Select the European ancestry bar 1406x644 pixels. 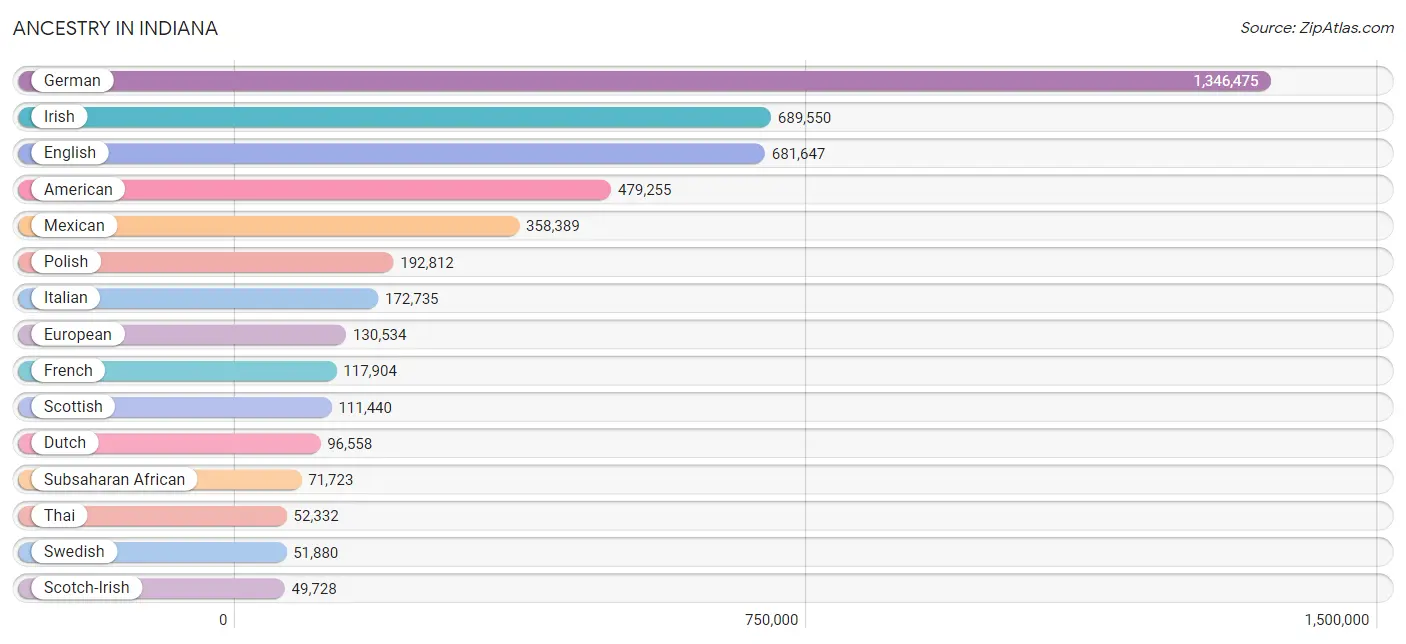click(x=181, y=334)
